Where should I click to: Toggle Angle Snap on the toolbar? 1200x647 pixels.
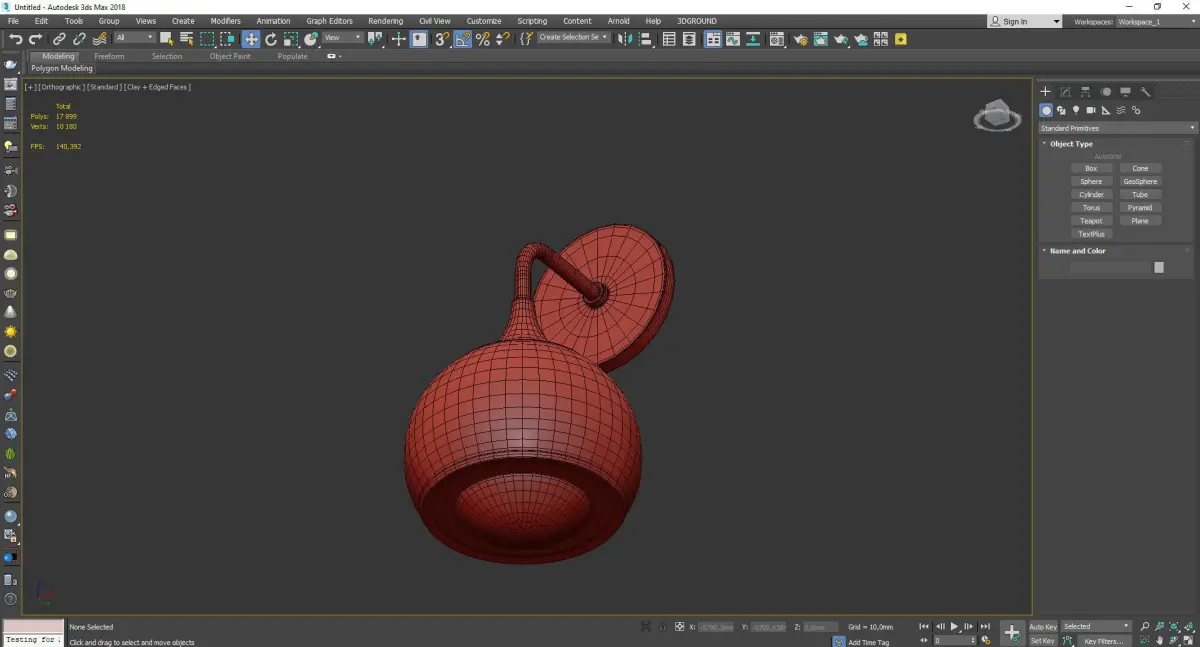coord(463,39)
